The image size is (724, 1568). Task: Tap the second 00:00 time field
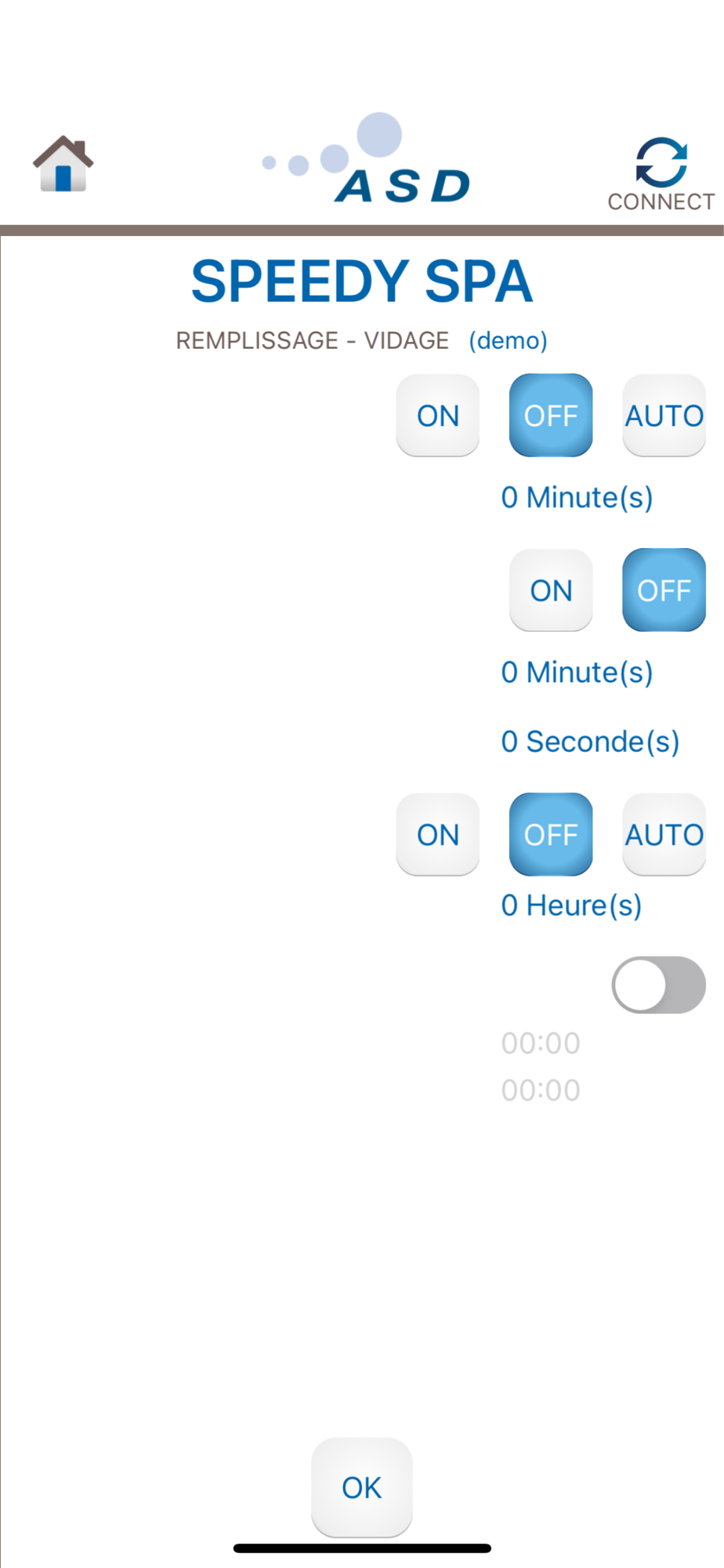click(541, 1091)
